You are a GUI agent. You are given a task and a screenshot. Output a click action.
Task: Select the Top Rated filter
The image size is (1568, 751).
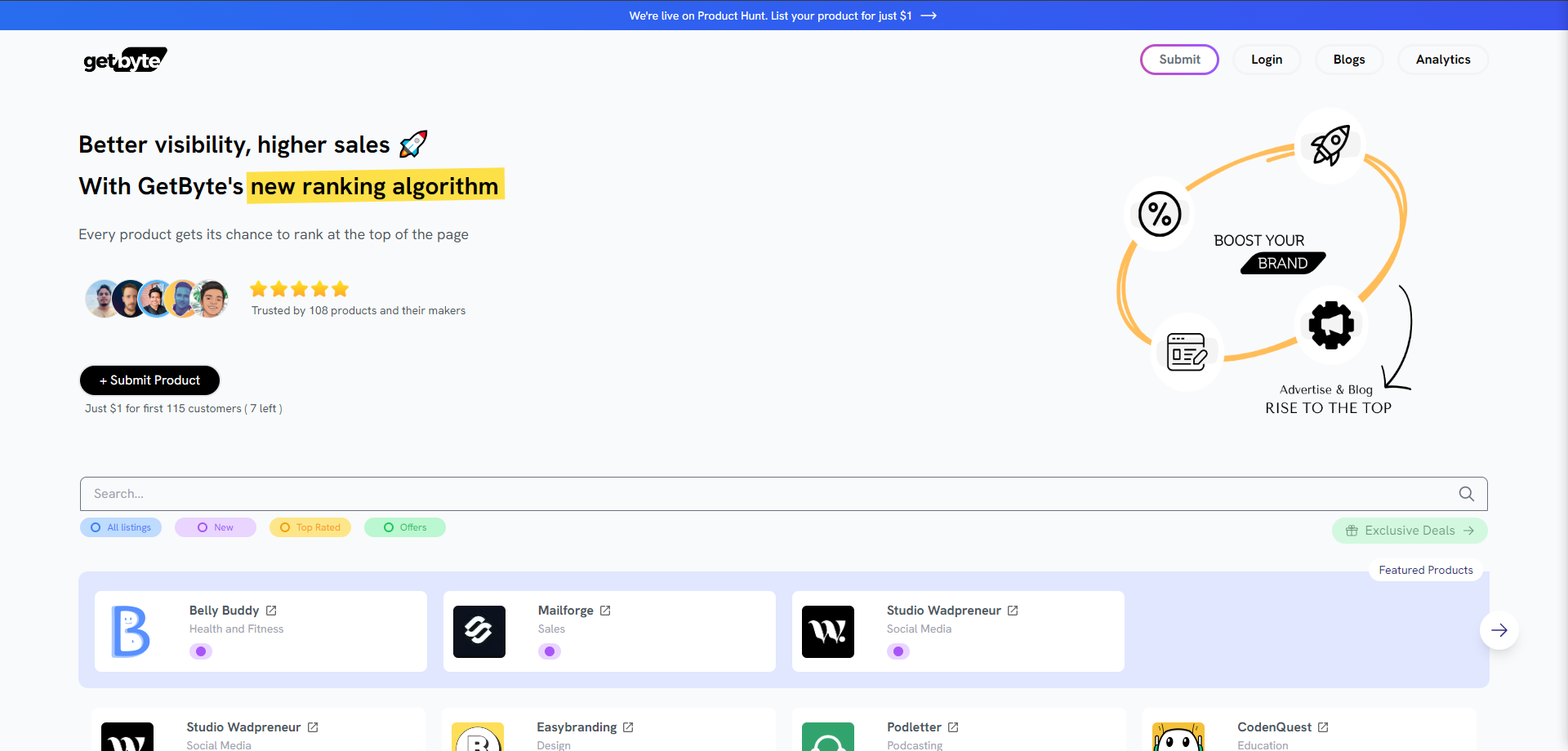click(310, 527)
